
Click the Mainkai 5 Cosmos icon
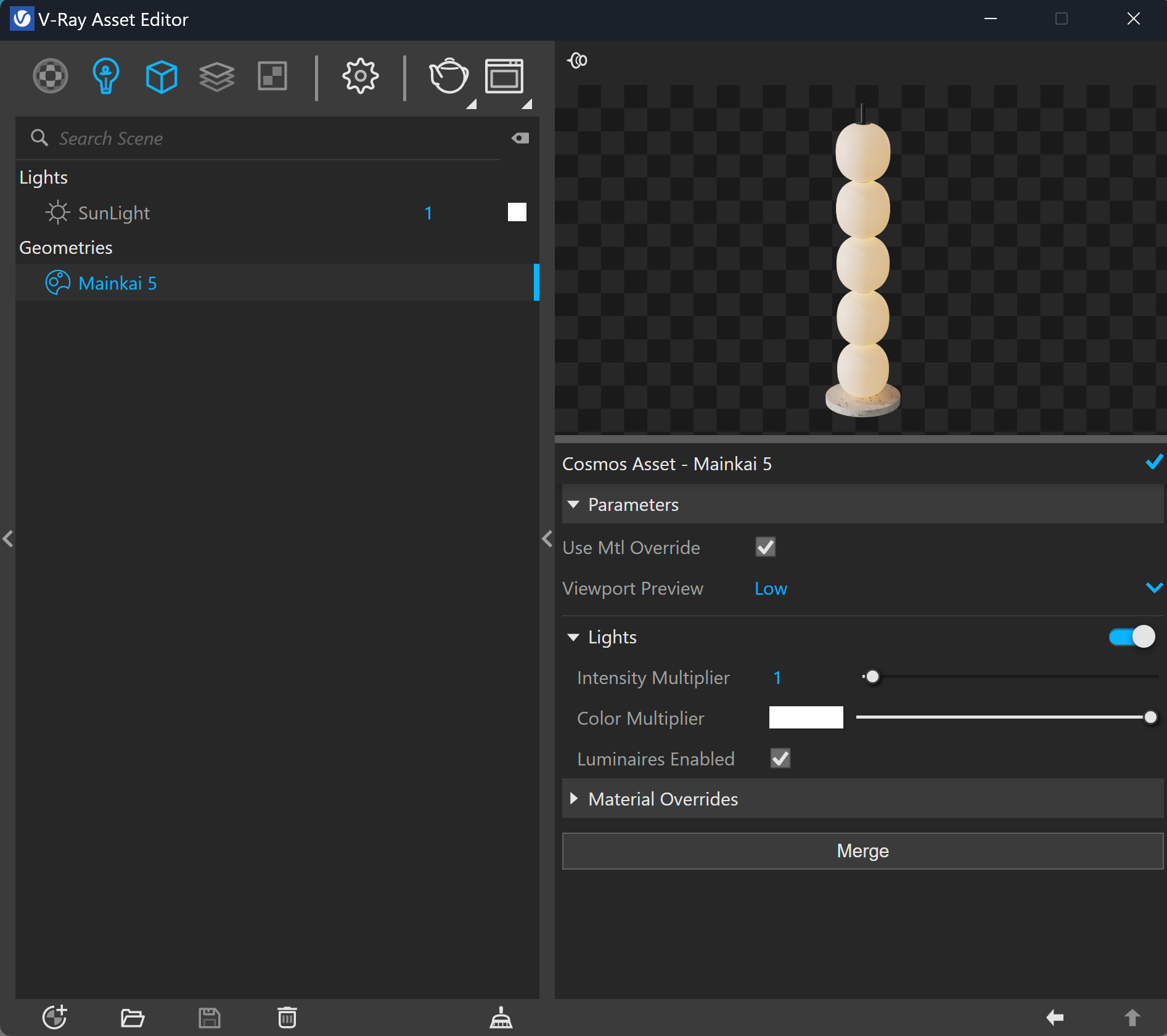click(58, 283)
